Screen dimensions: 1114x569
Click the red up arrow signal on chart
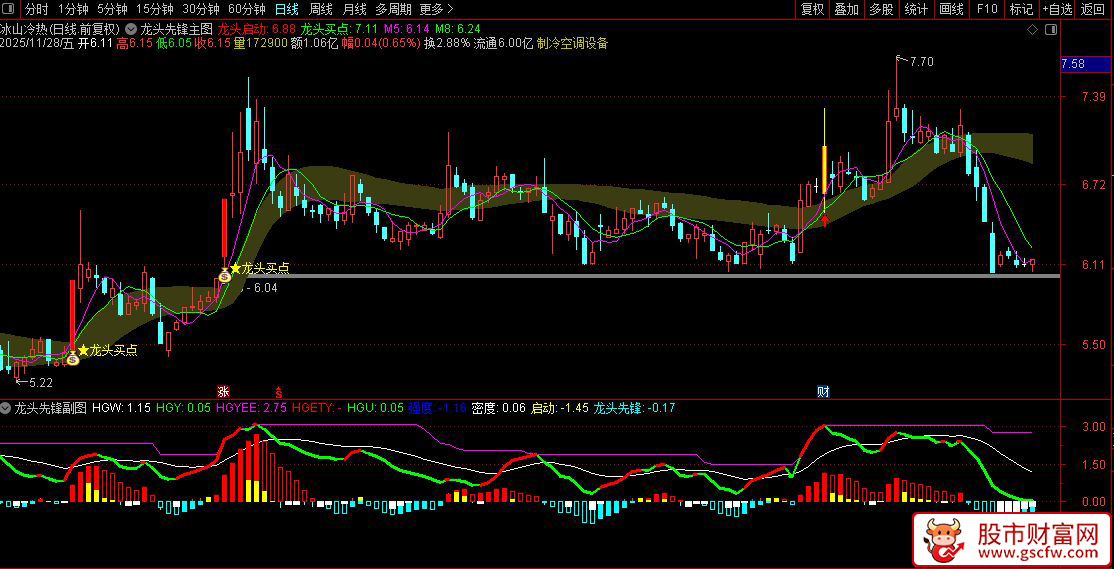825,219
